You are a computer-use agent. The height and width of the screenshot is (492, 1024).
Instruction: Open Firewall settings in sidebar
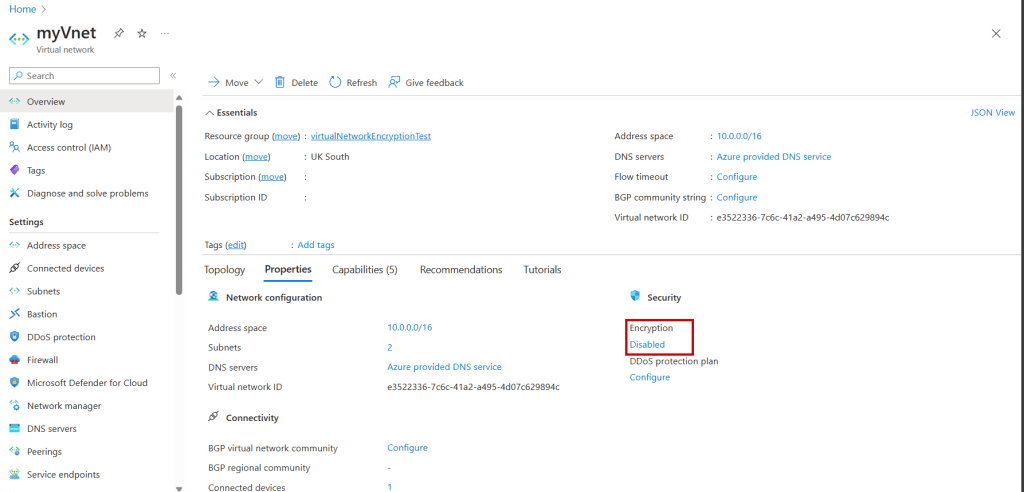[x=42, y=360]
